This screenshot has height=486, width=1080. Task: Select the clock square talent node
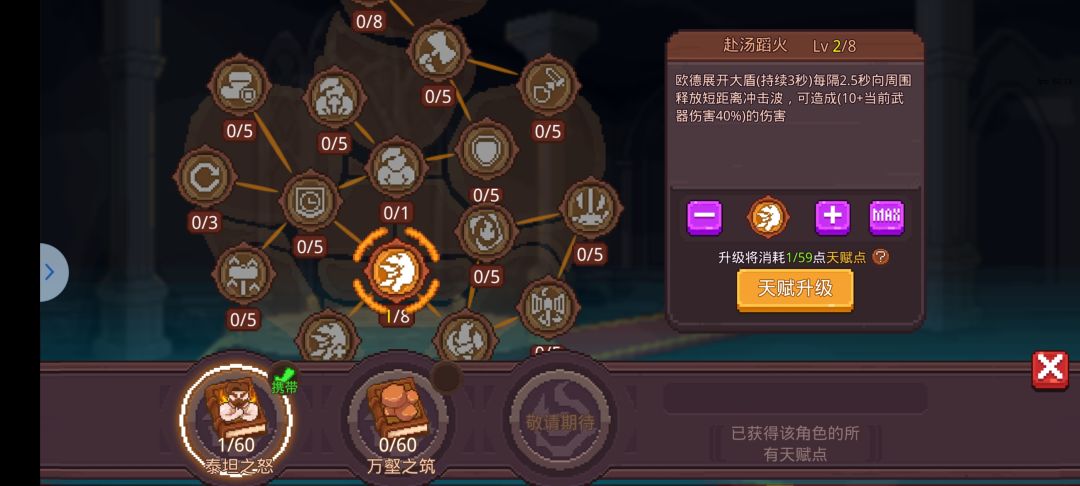311,201
